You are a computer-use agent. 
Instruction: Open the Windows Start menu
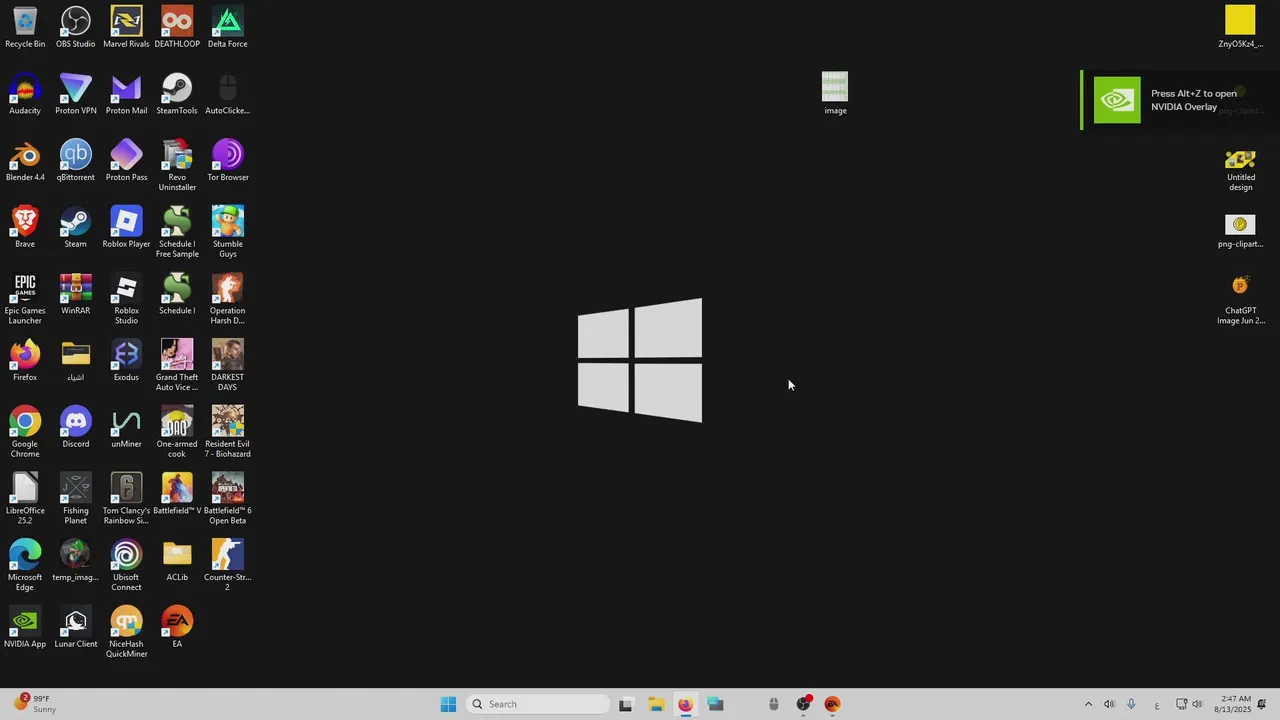point(448,704)
